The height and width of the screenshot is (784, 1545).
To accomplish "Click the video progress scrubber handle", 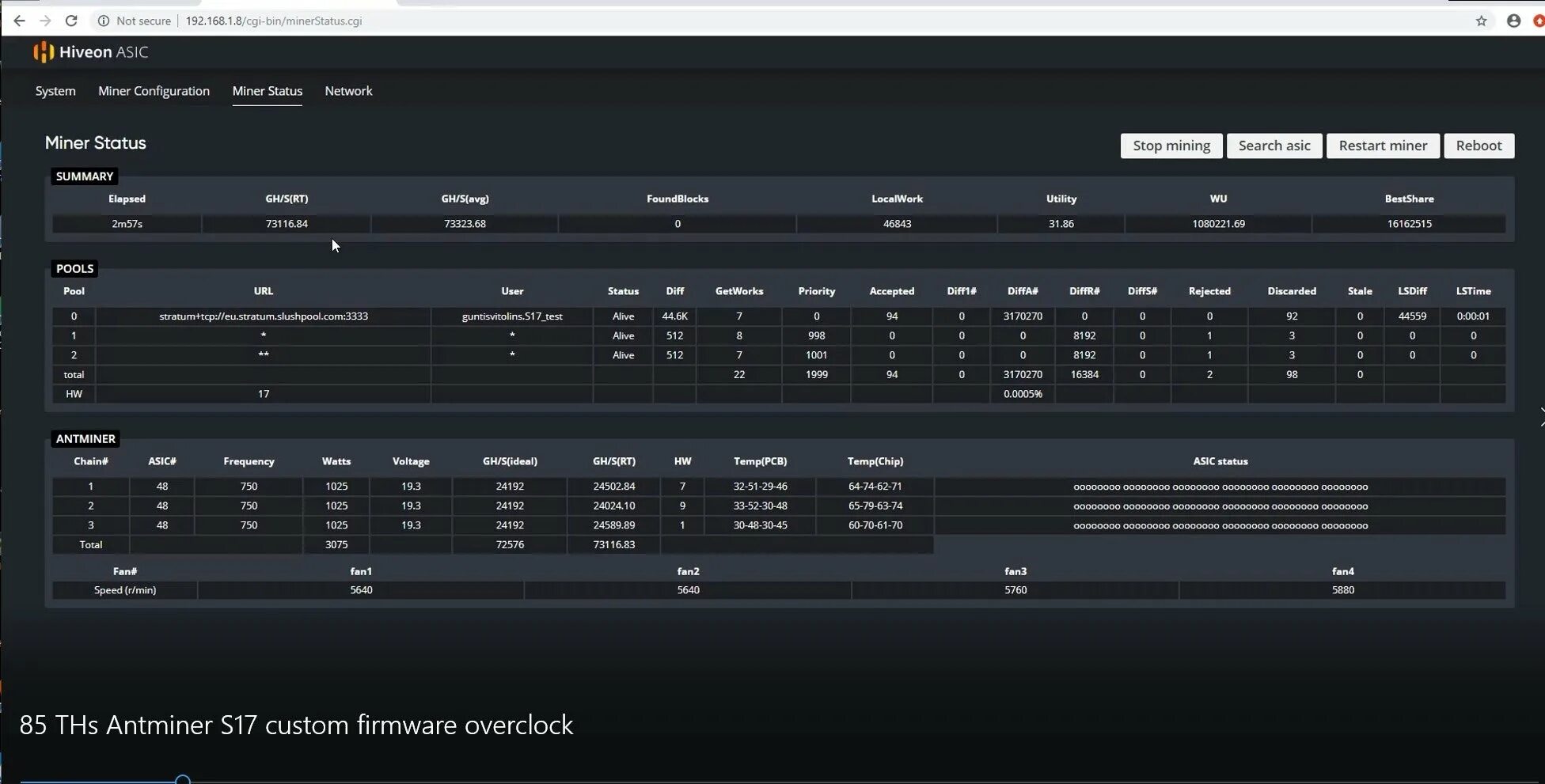I will click(x=183, y=781).
